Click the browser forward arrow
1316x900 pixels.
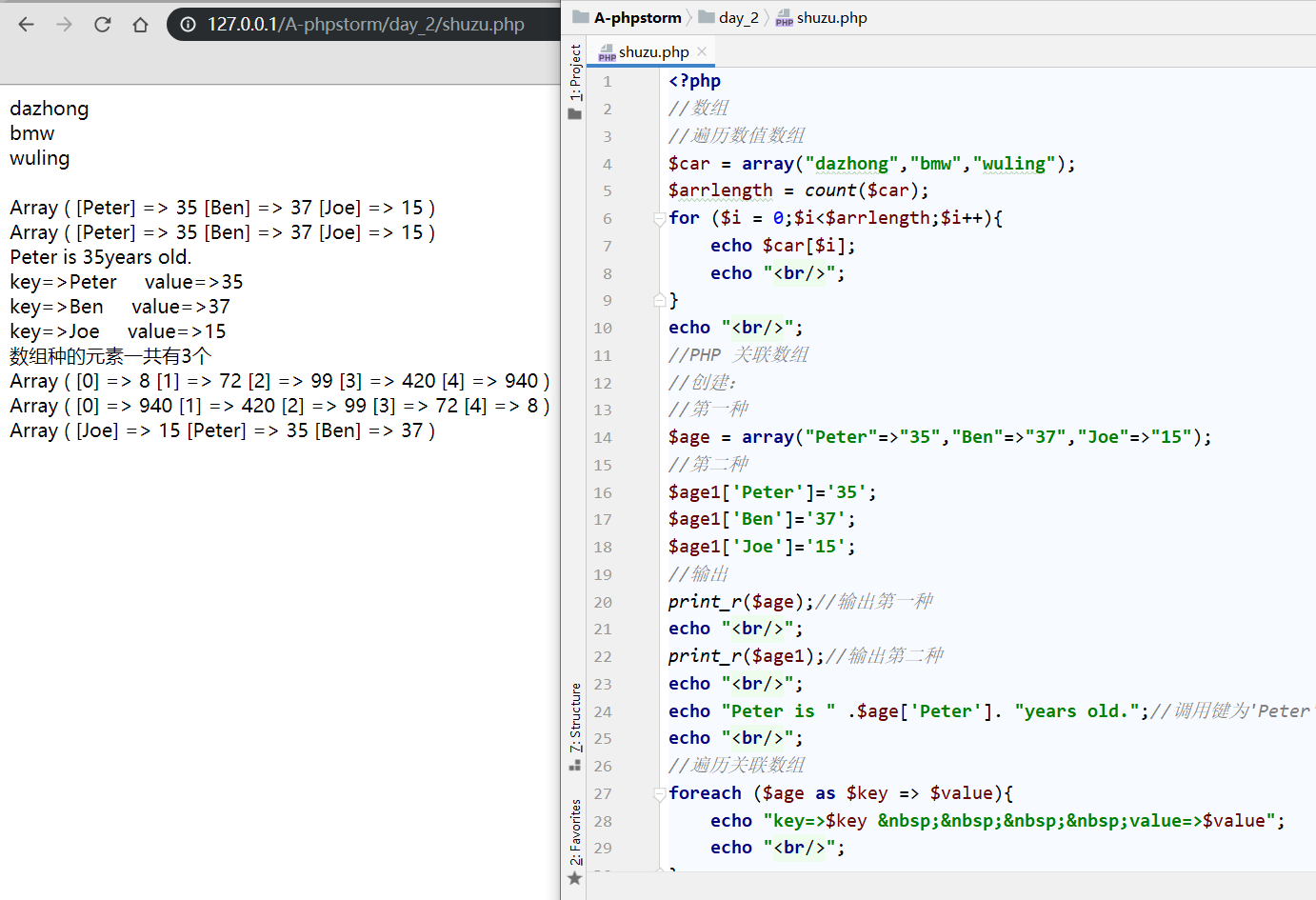point(64,25)
